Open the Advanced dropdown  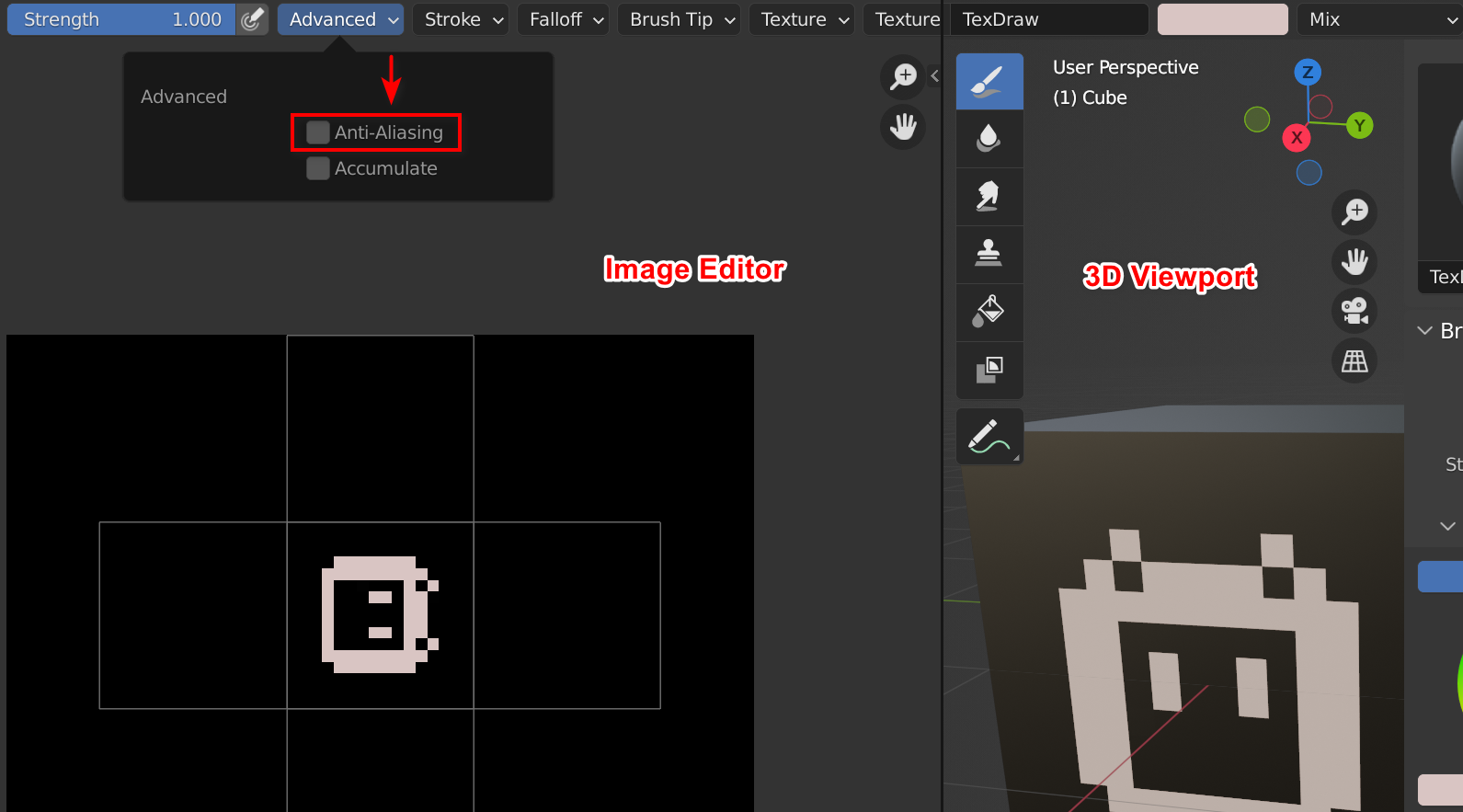click(340, 19)
